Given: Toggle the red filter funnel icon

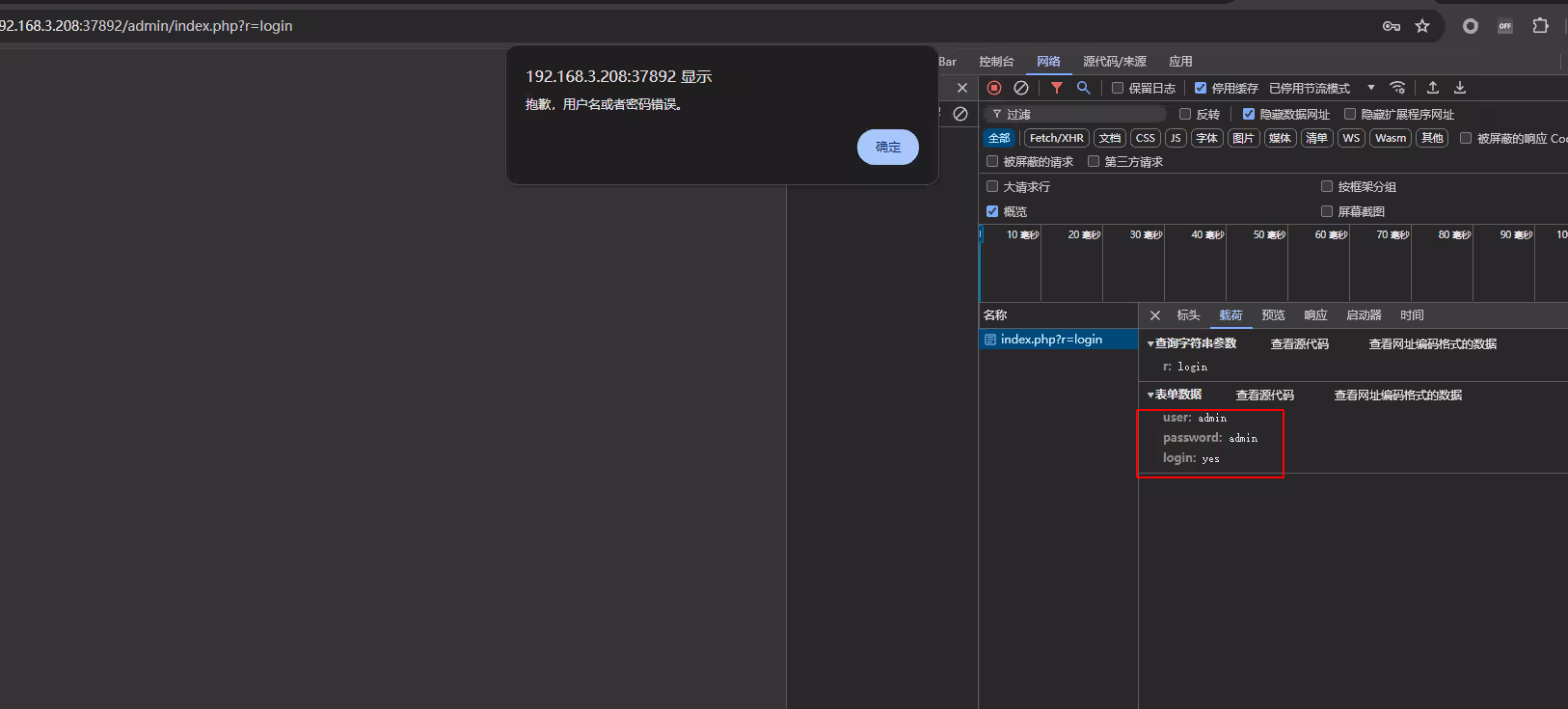Looking at the screenshot, I should [x=1057, y=88].
